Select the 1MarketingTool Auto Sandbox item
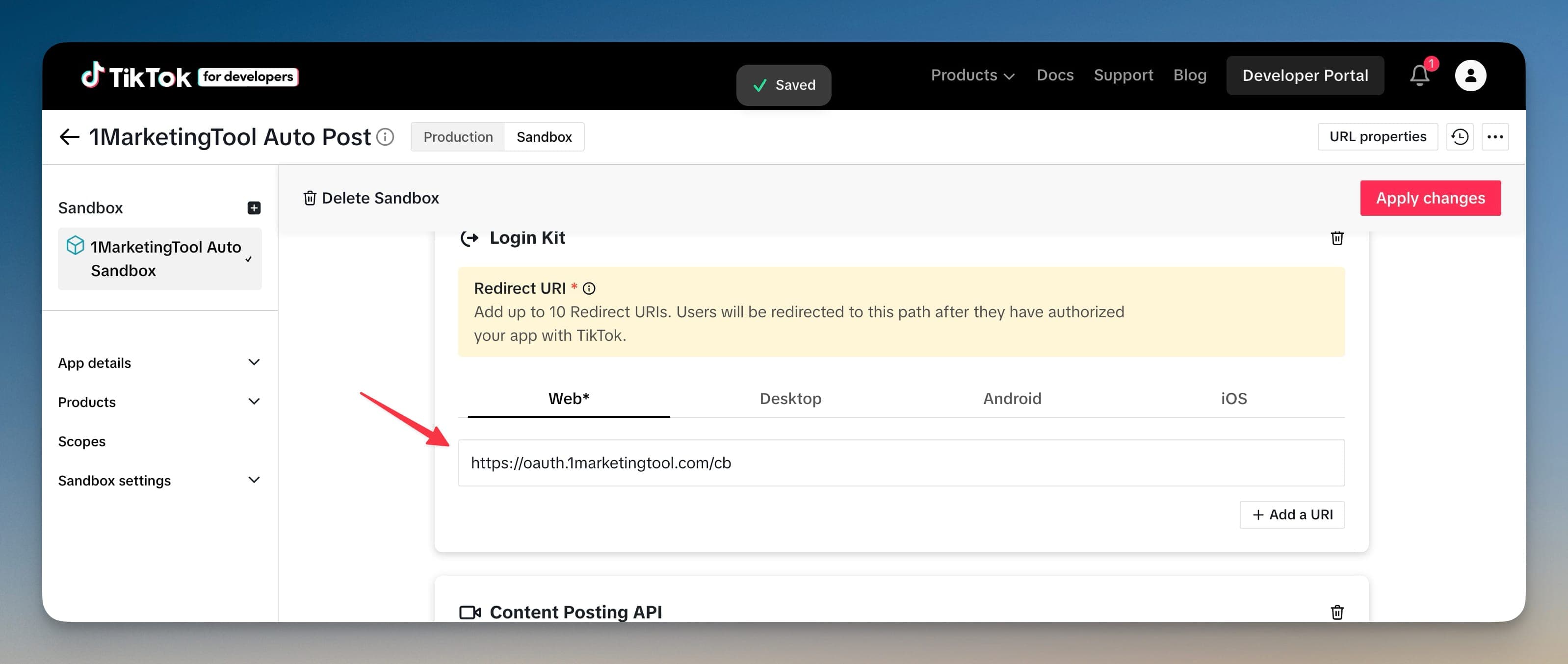The image size is (1568, 664). (159, 258)
